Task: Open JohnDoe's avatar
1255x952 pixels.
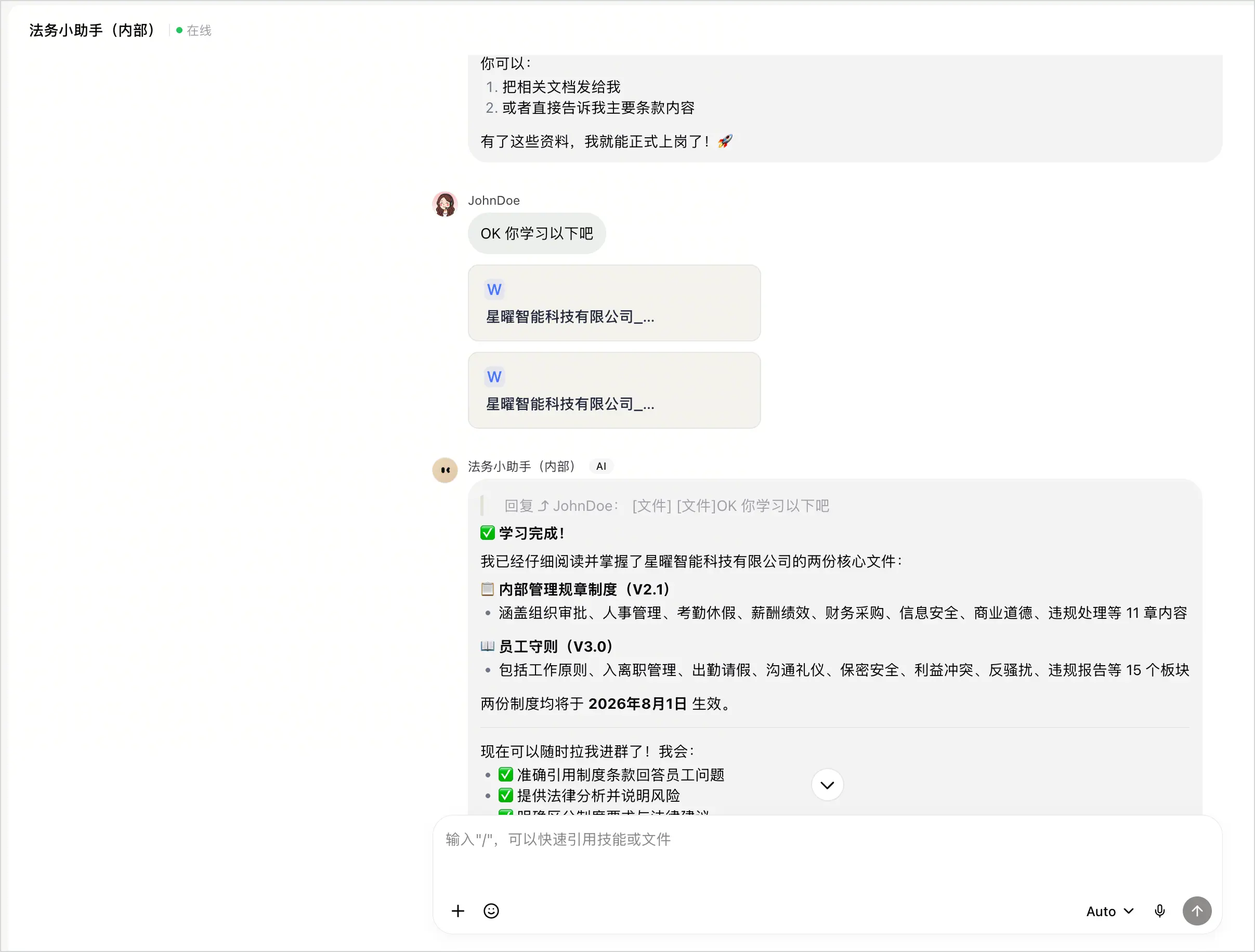Action: click(x=445, y=204)
